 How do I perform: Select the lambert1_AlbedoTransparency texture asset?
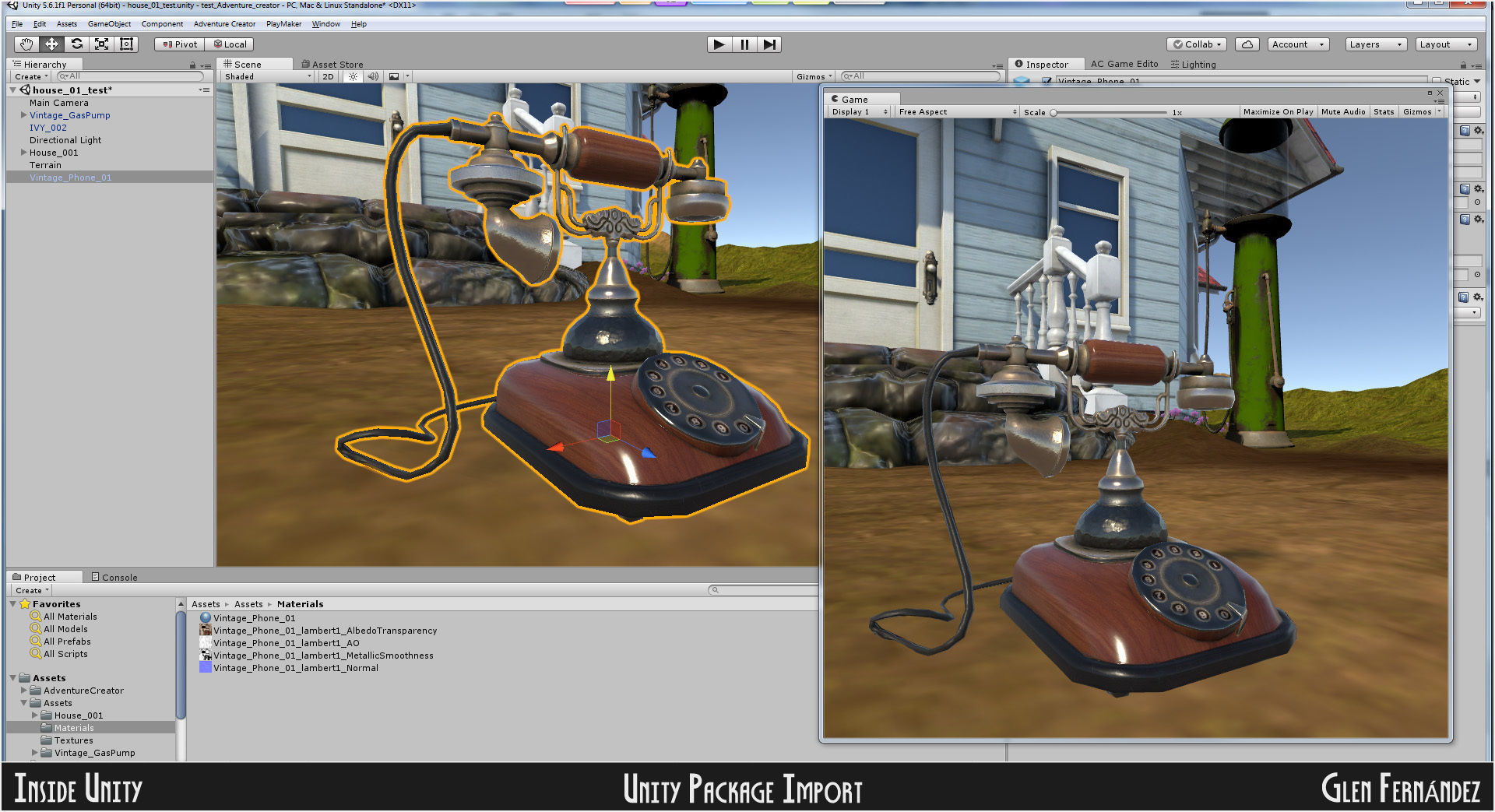(x=318, y=631)
